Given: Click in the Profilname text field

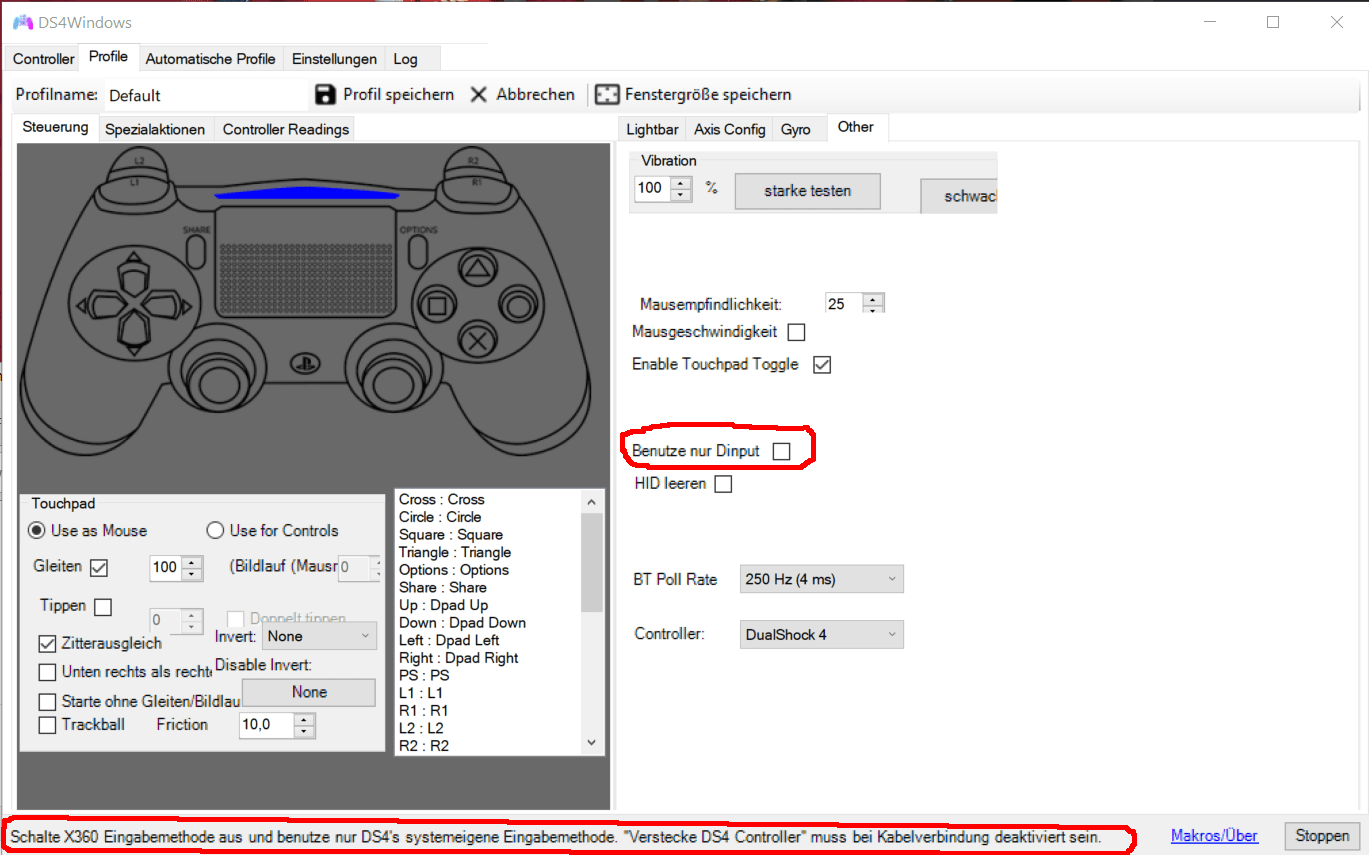Looking at the screenshot, I should coord(205,95).
